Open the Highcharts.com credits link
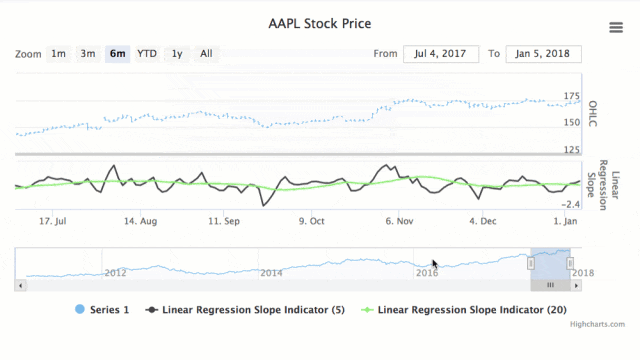This screenshot has width=640, height=360. 597,324
